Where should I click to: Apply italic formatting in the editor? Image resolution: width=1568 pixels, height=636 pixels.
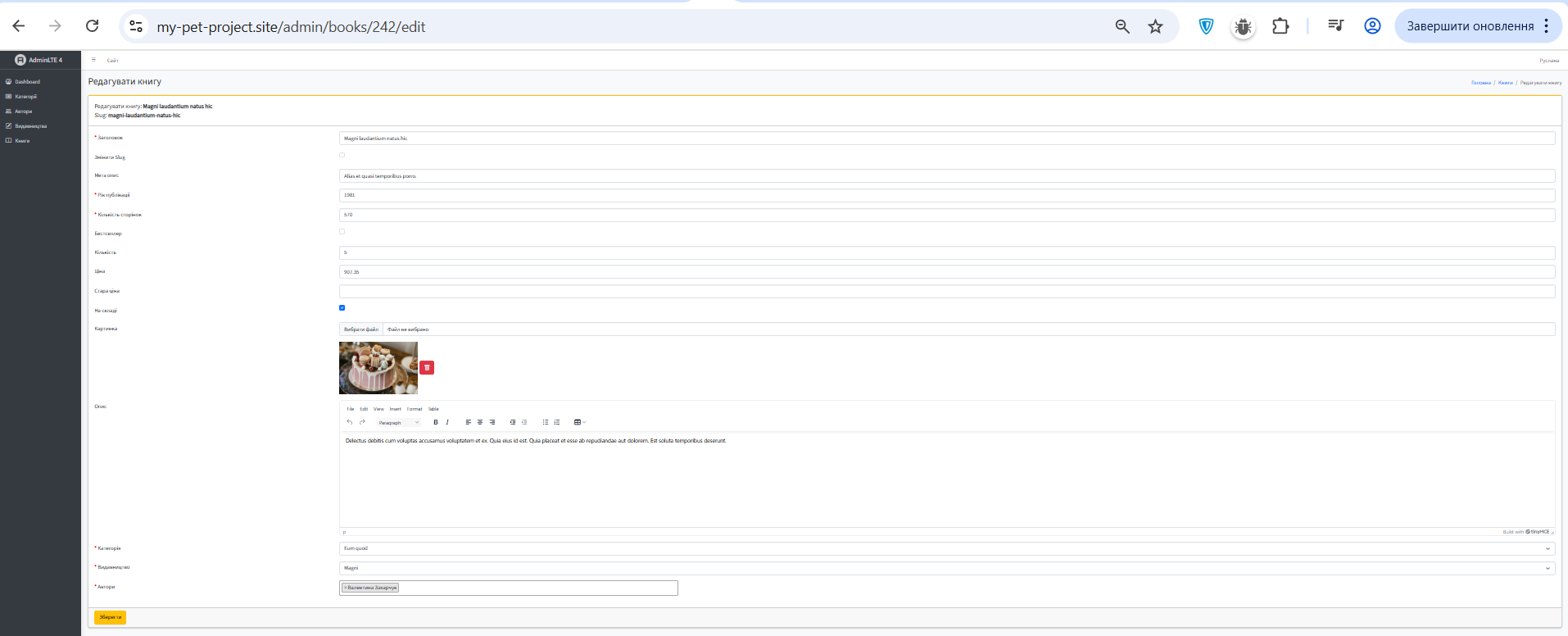(447, 422)
